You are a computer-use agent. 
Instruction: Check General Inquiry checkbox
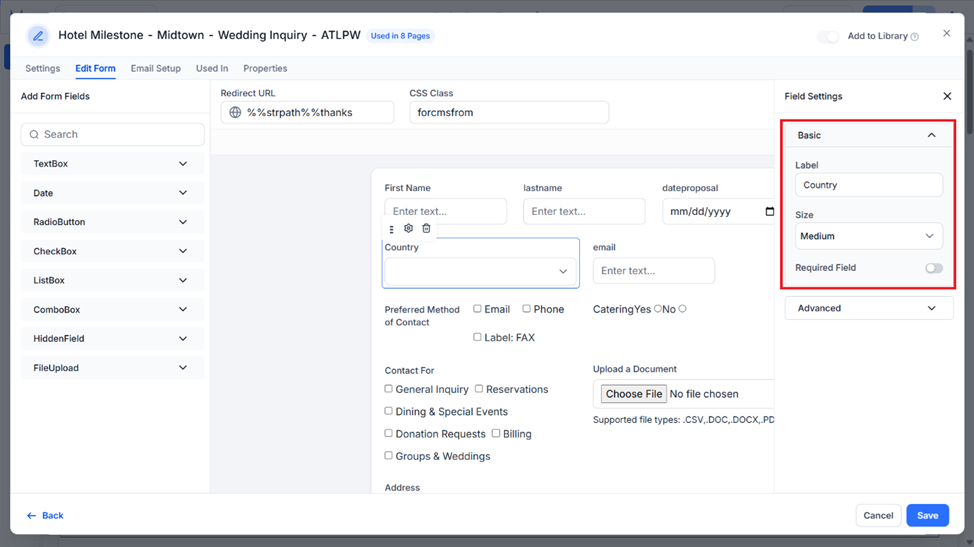(388, 389)
